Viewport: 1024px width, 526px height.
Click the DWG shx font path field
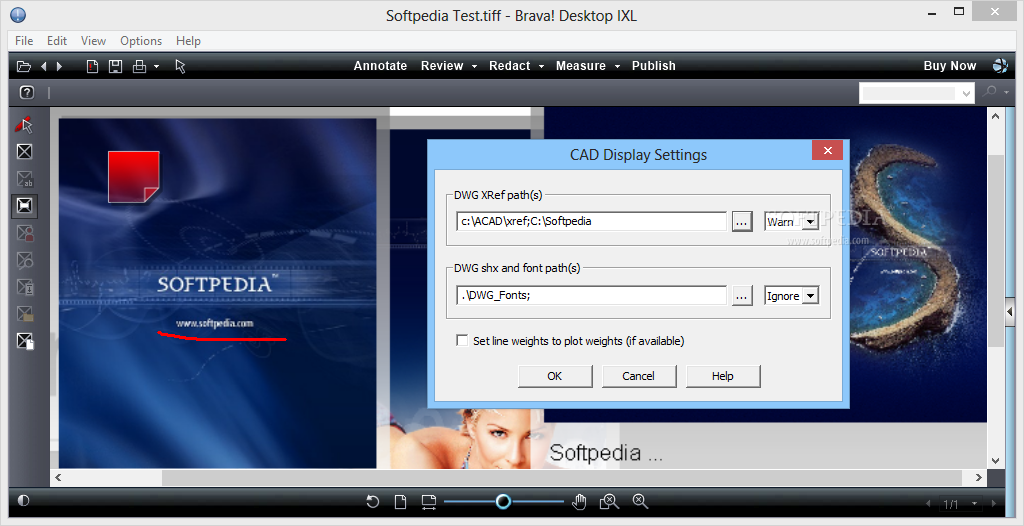(592, 295)
